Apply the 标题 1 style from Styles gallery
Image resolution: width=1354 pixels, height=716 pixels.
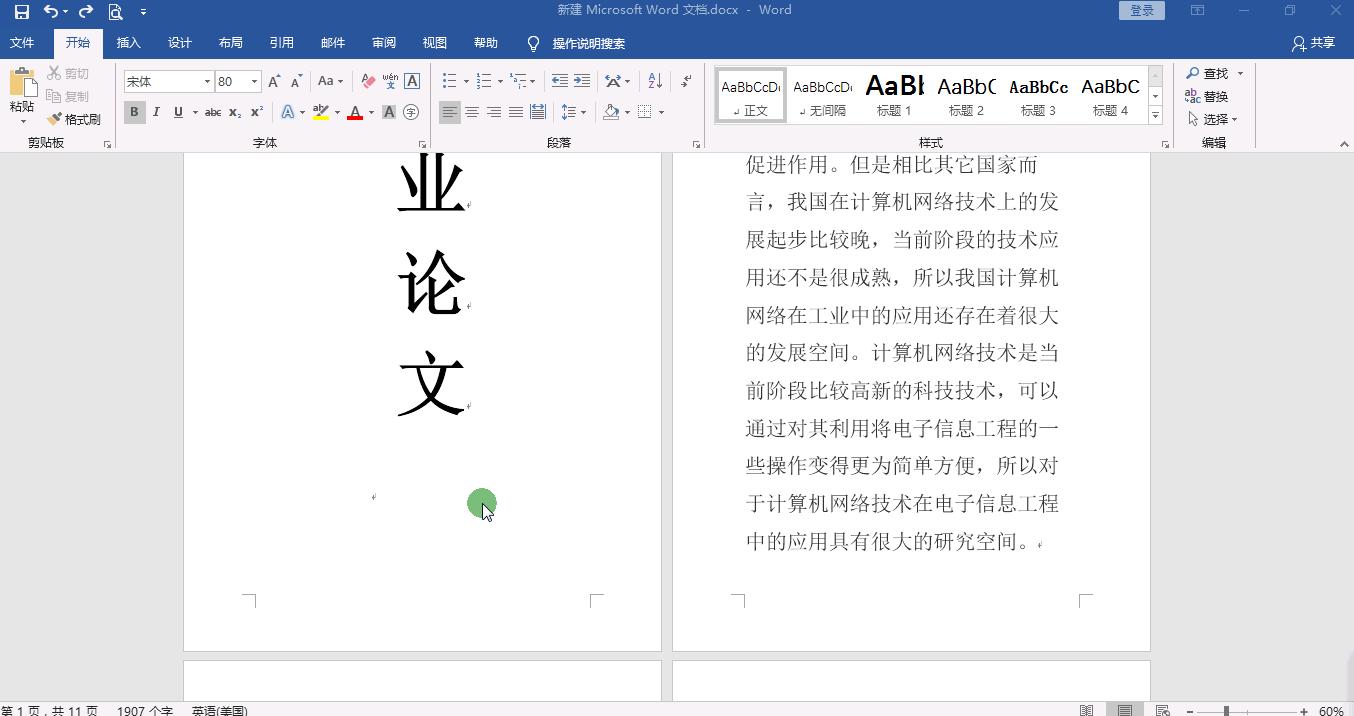(894, 93)
